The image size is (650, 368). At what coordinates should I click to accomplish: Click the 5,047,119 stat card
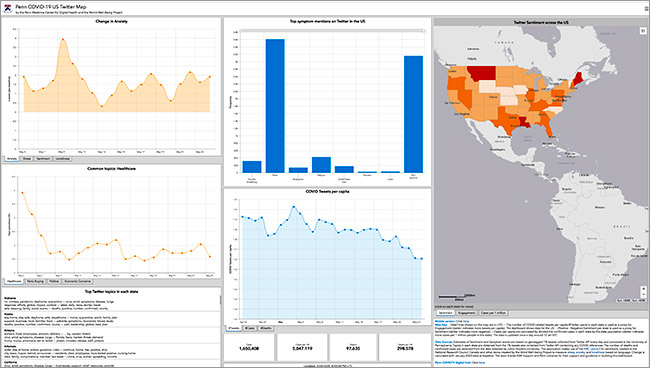point(302,347)
